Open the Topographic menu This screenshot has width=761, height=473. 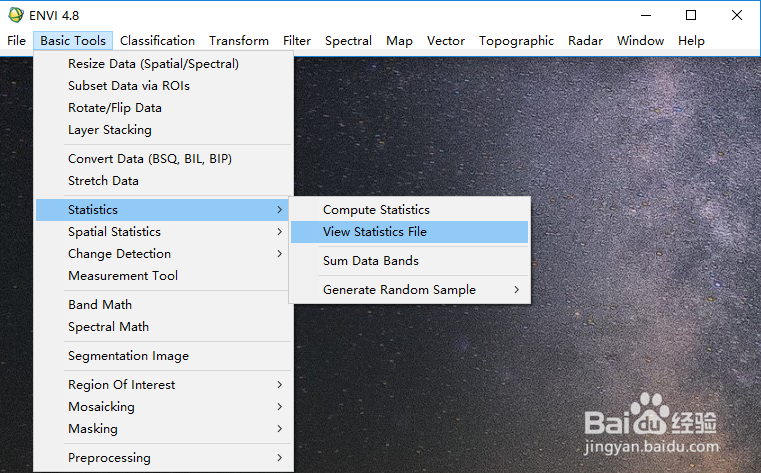click(516, 41)
